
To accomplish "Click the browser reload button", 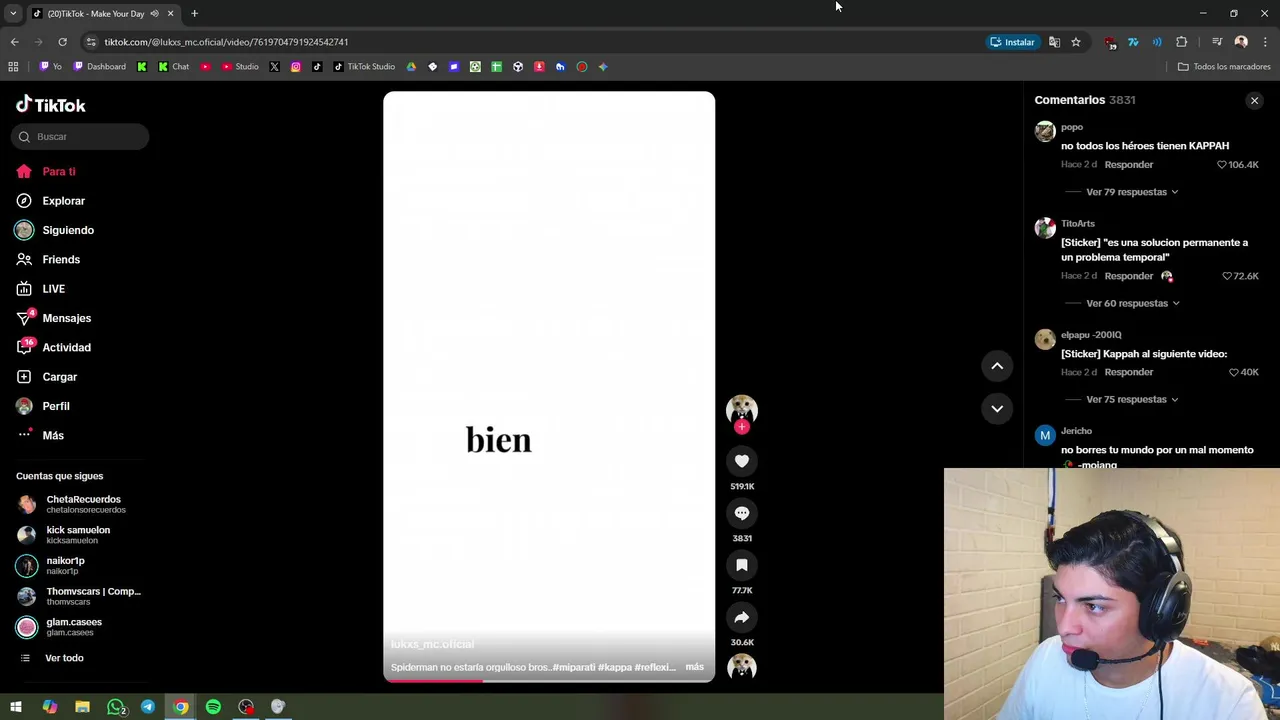I will [62, 42].
